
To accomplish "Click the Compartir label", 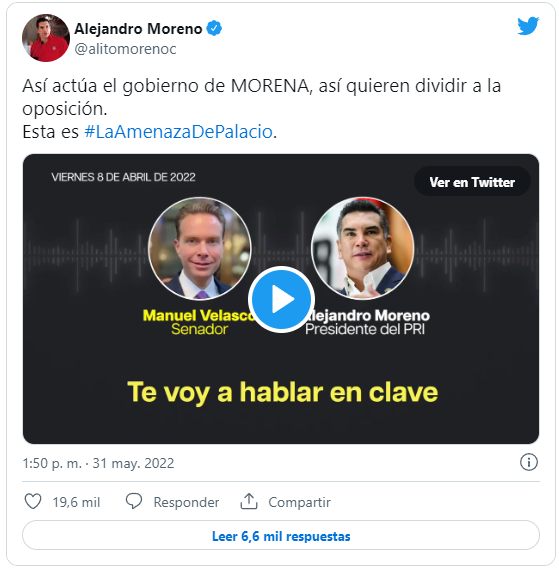I will tap(299, 502).
